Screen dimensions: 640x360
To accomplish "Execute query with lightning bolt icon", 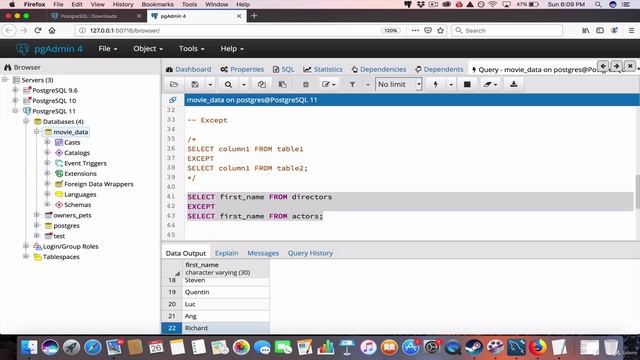I will 436,84.
